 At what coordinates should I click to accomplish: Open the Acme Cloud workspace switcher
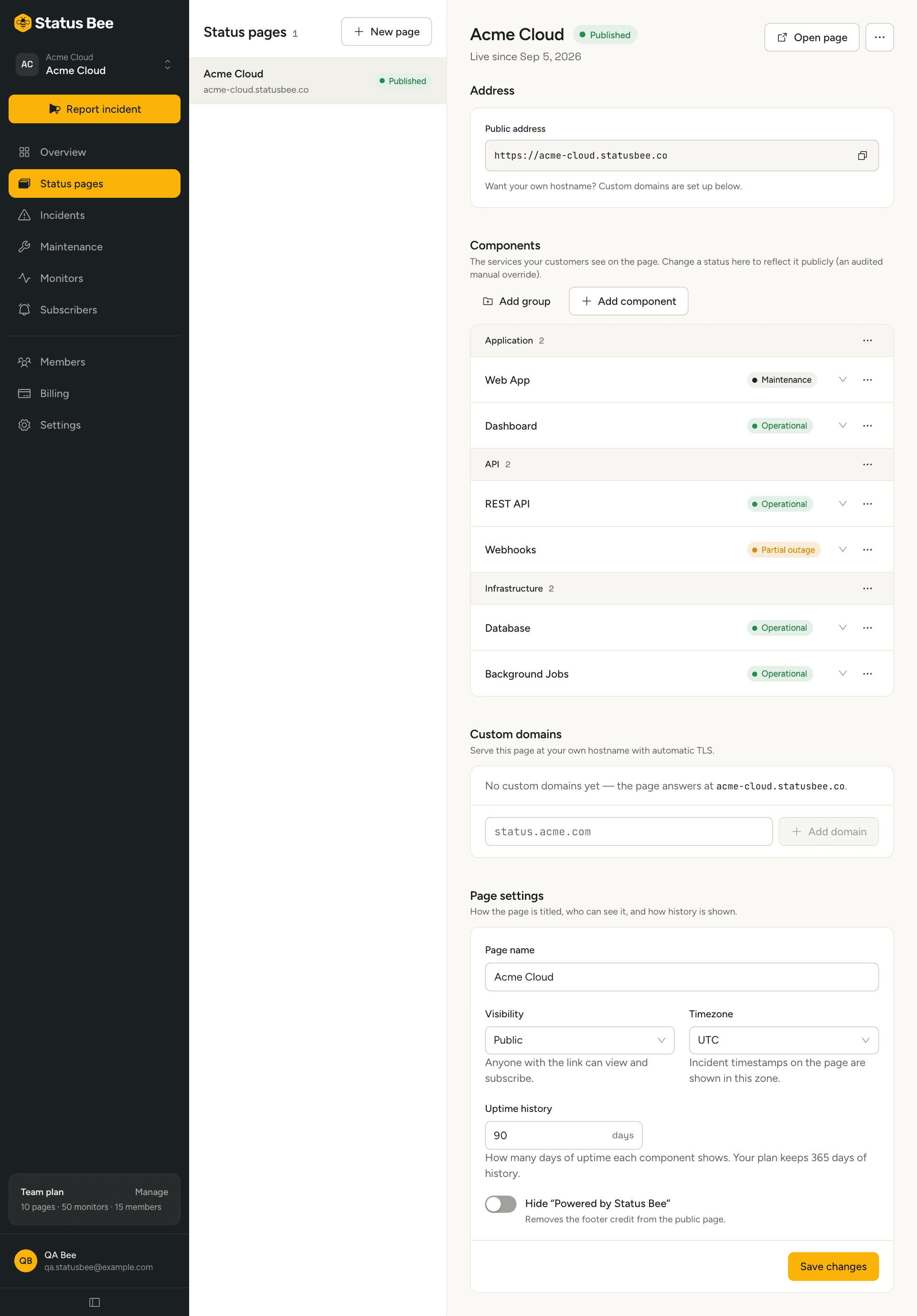pyautogui.click(x=95, y=64)
